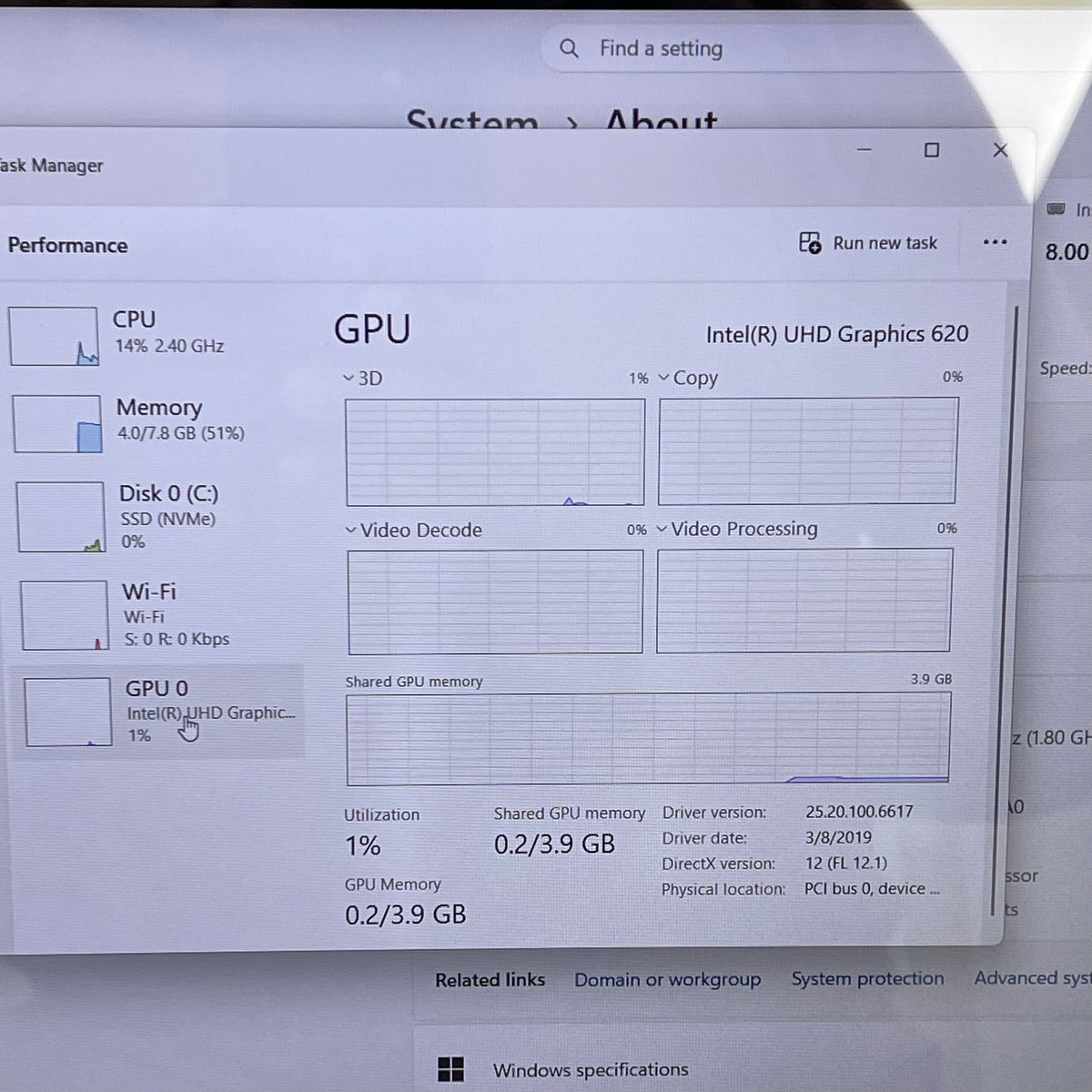Click the Windows logo beside Windows specifications
The width and height of the screenshot is (1092, 1092).
coord(450,1069)
